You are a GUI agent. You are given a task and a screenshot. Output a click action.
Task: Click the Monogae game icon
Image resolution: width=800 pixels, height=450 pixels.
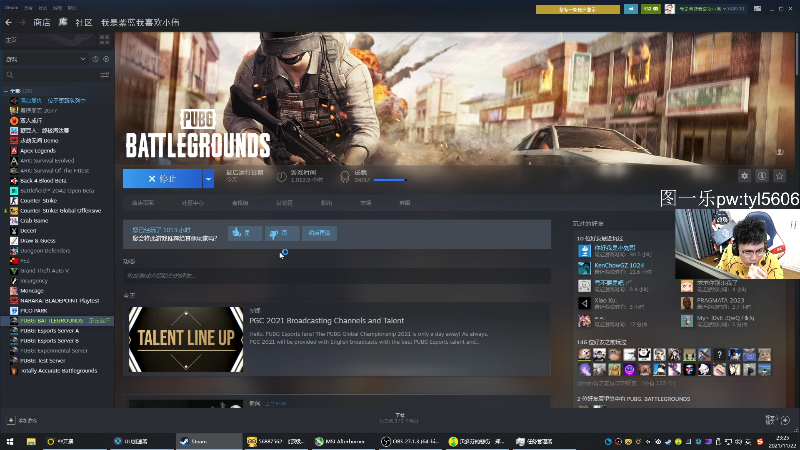coord(14,291)
